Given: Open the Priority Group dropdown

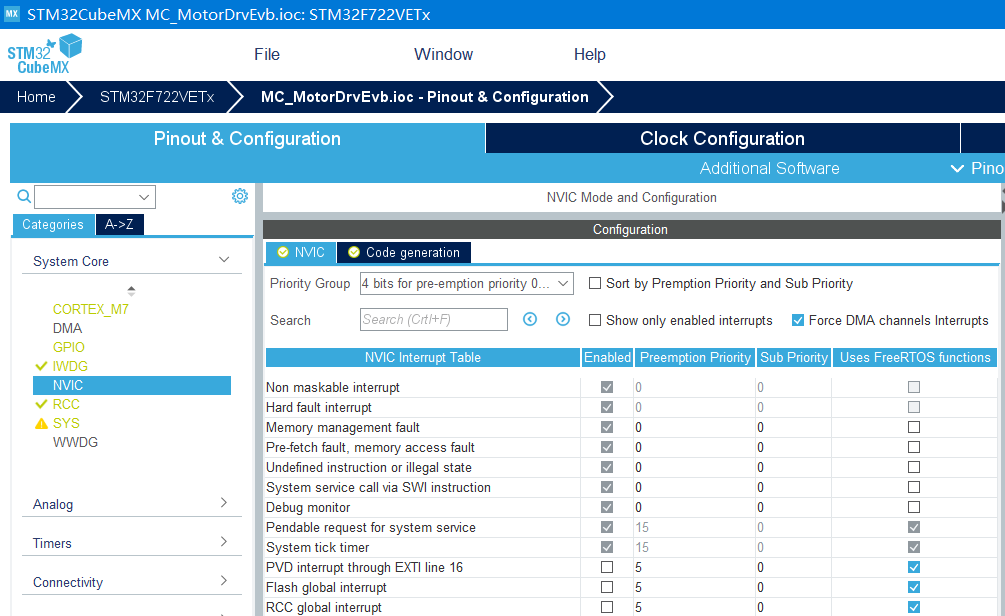Looking at the screenshot, I should 467,283.
